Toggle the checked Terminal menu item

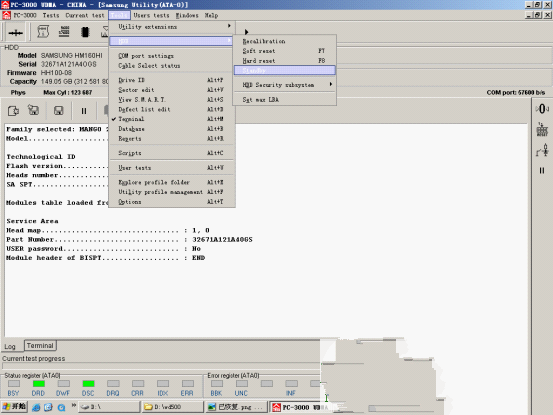pos(172,119)
